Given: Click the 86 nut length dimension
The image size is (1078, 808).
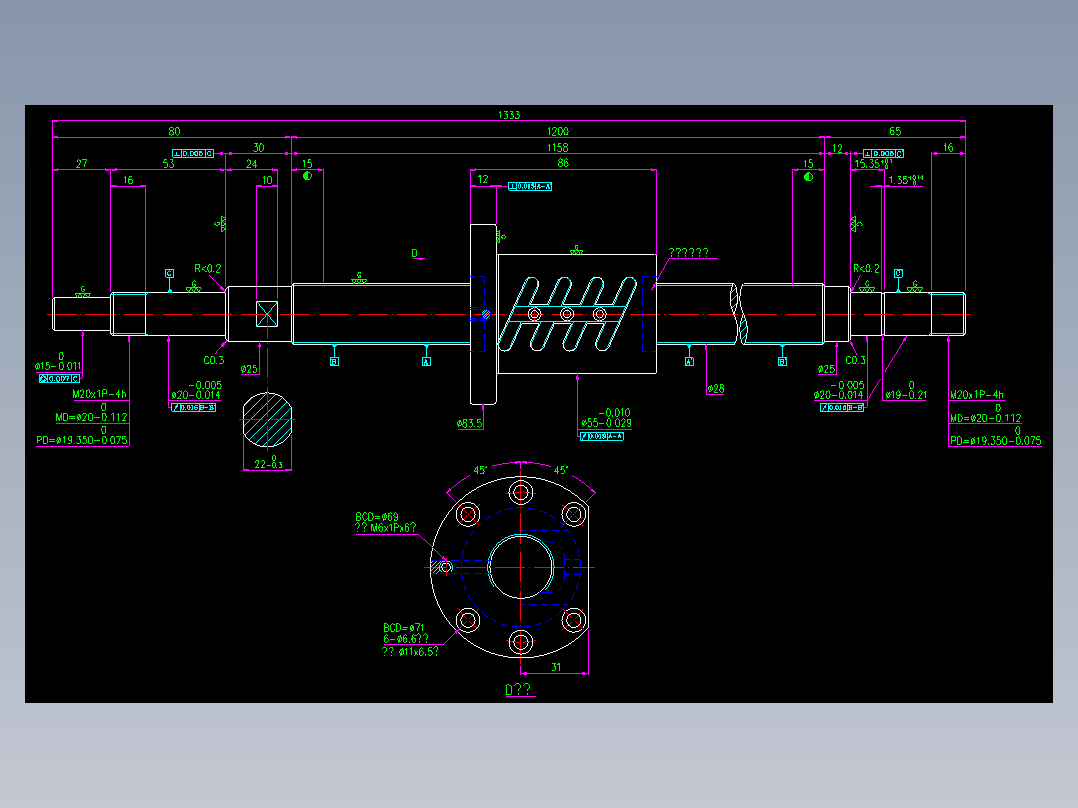Looking at the screenshot, I should tap(563, 163).
